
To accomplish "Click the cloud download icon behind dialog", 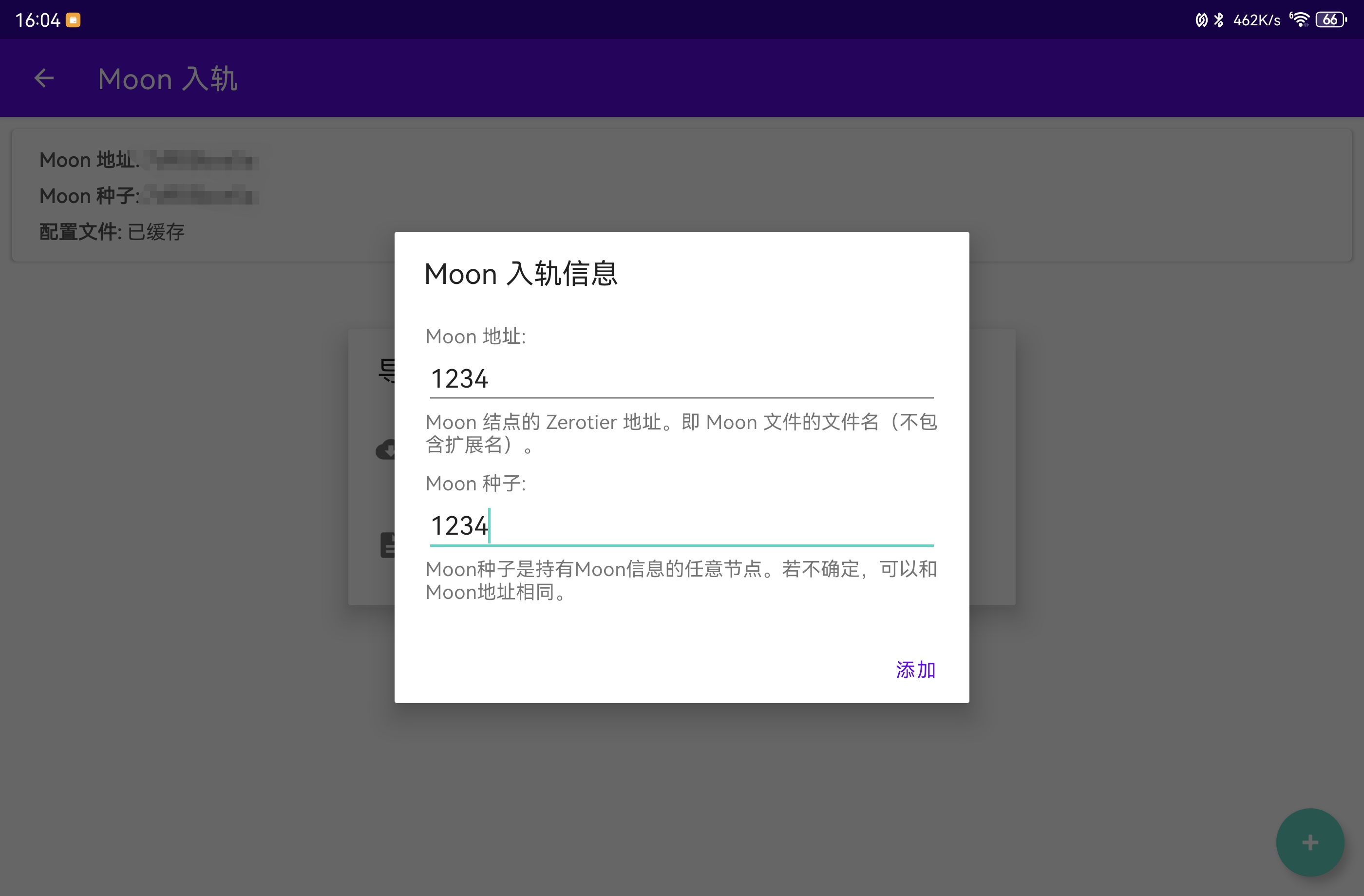I will (385, 450).
